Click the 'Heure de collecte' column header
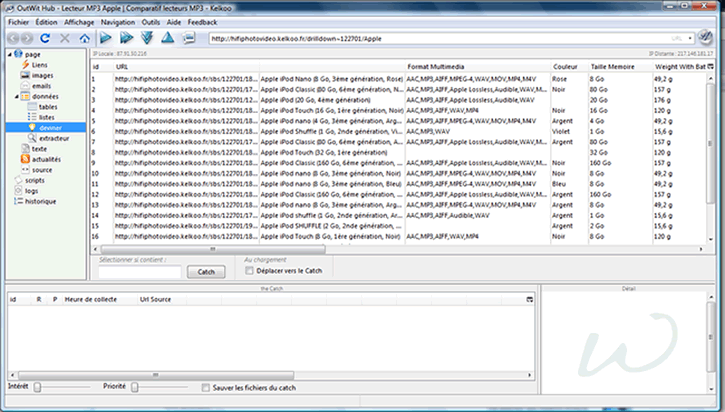This screenshot has width=725, height=412. pyautogui.click(x=99, y=300)
